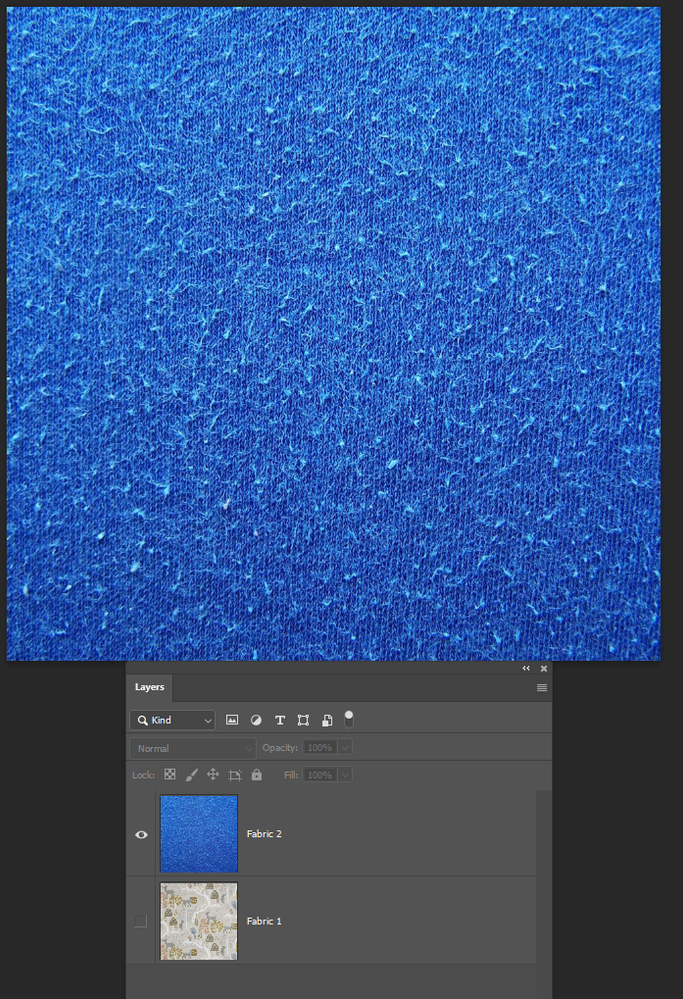Click prevent artboard auto-nesting lock icon
Image resolution: width=683 pixels, height=999 pixels.
[x=234, y=775]
